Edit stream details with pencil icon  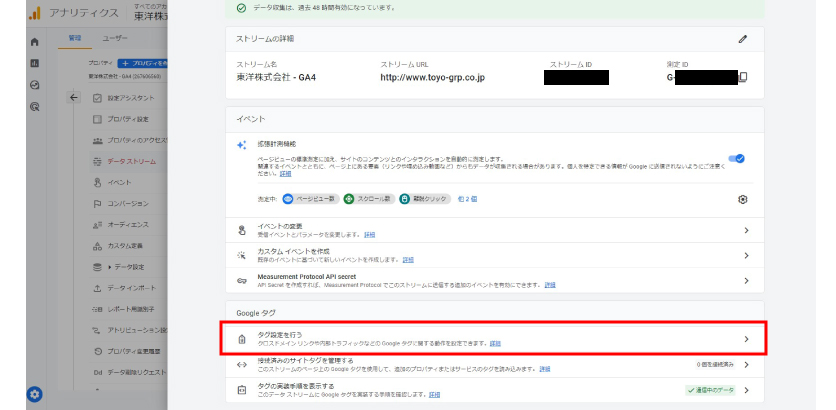pyautogui.click(x=743, y=39)
